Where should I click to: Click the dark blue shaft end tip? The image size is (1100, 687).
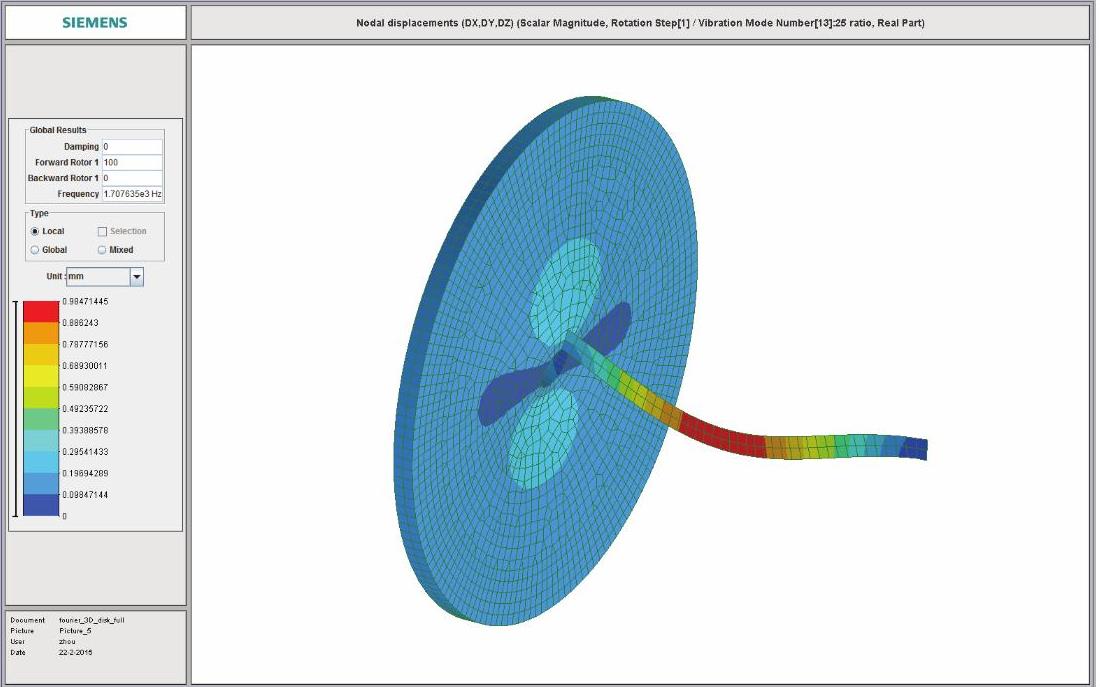[915, 449]
